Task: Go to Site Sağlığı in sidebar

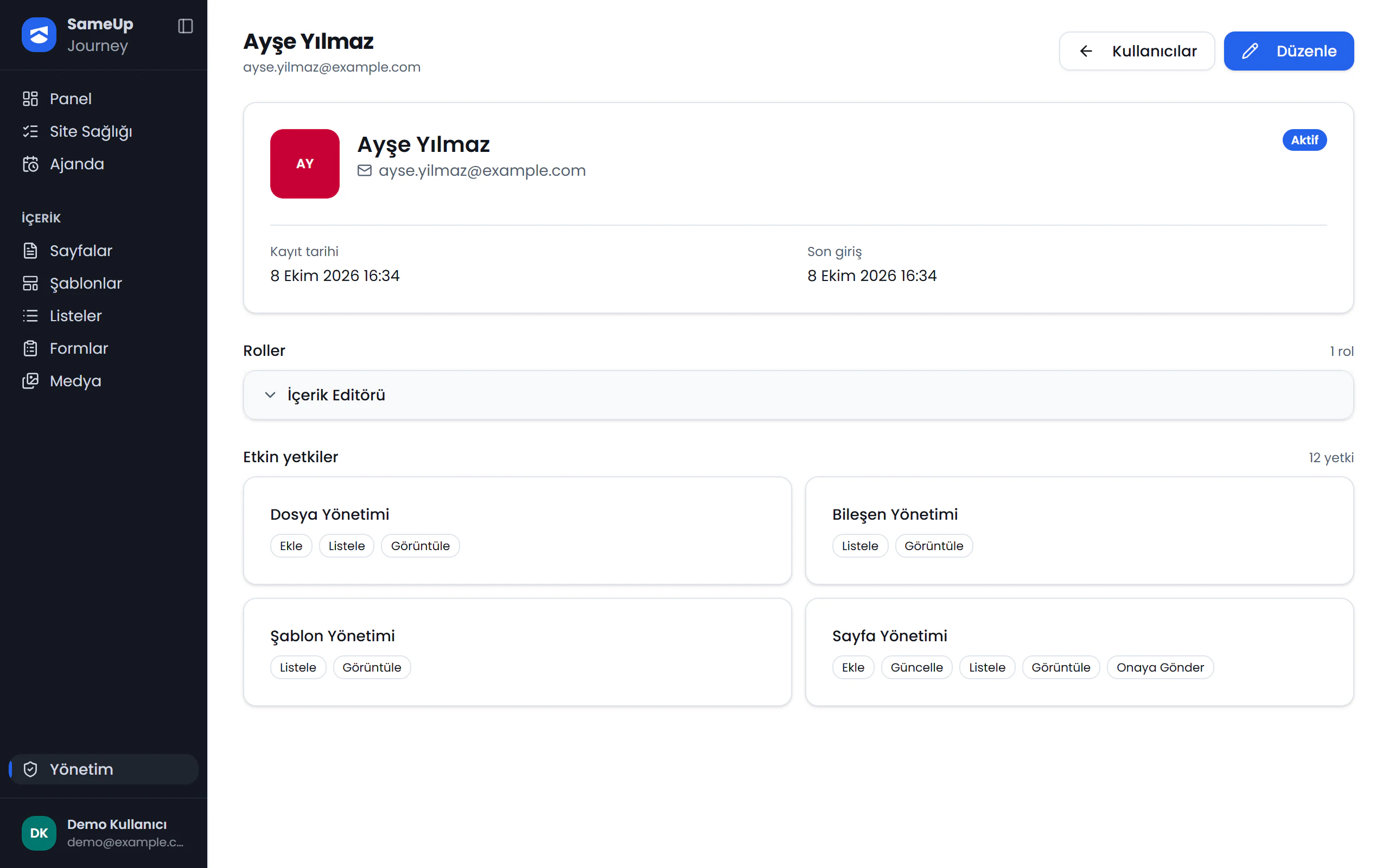Action: point(103,131)
